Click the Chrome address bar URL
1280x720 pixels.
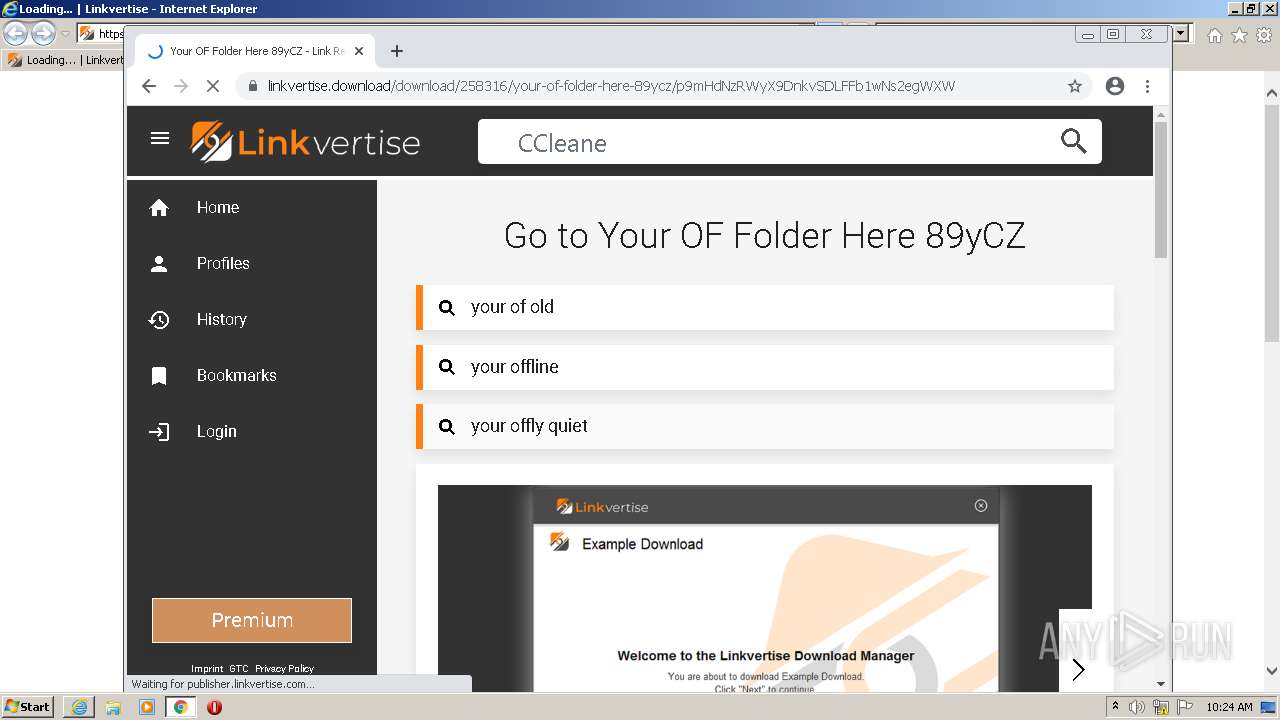pyautogui.click(x=611, y=86)
